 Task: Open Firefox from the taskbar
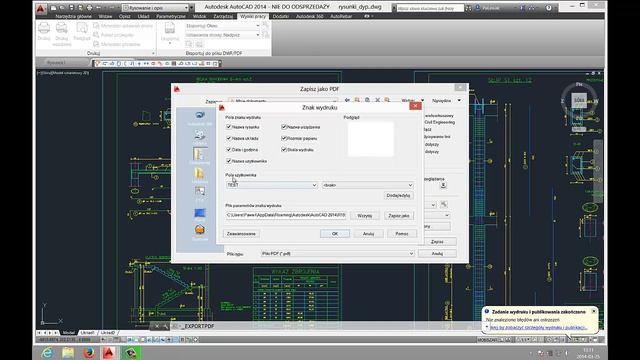(x=89, y=353)
